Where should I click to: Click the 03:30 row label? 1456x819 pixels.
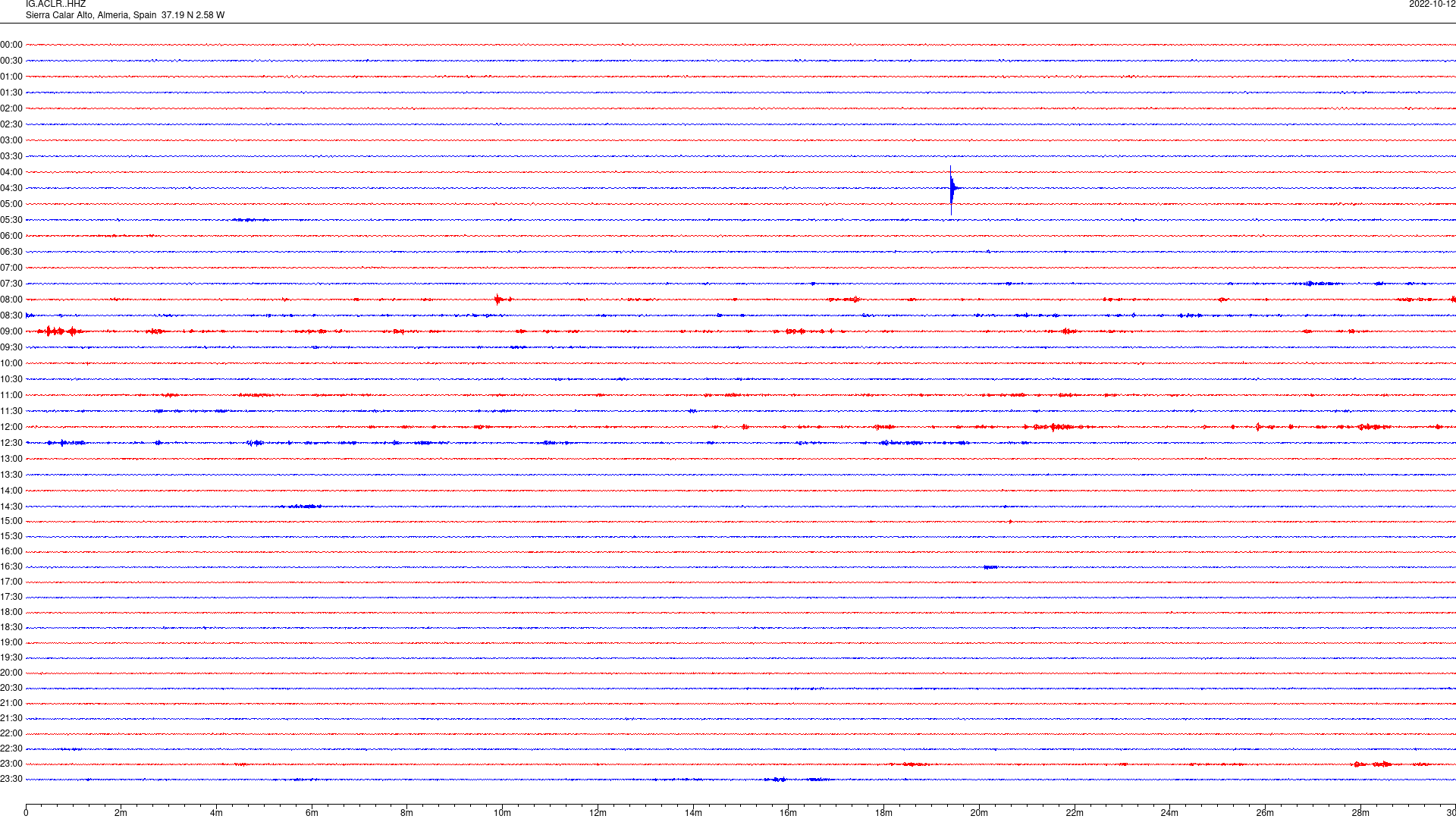click(x=11, y=156)
